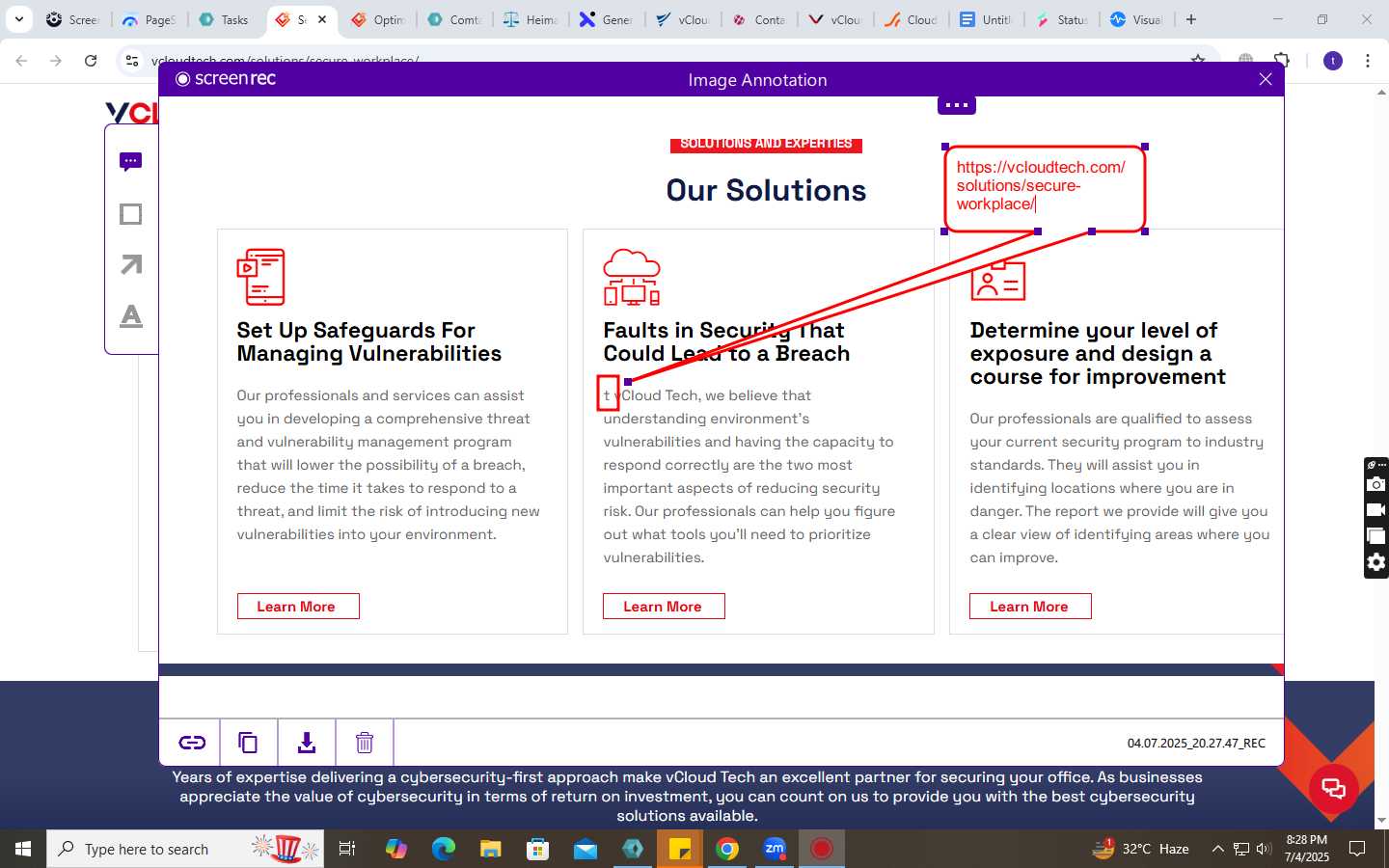Open File Explorer from taskbar
Image resolution: width=1389 pixels, height=868 pixels.
pos(490,849)
